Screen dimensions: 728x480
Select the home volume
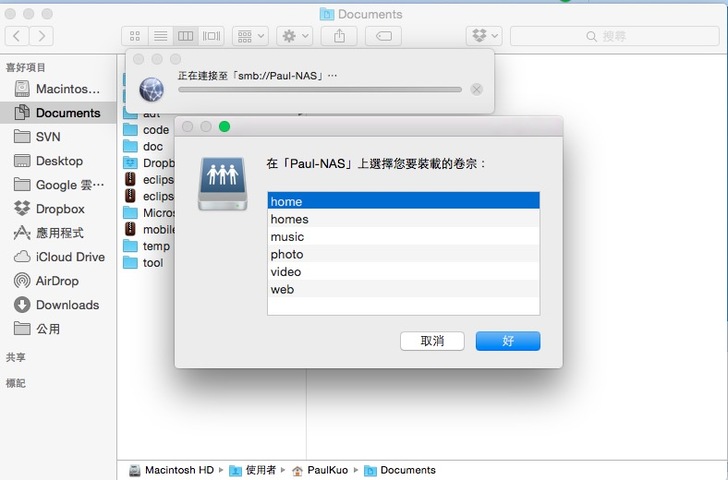[x=403, y=201]
